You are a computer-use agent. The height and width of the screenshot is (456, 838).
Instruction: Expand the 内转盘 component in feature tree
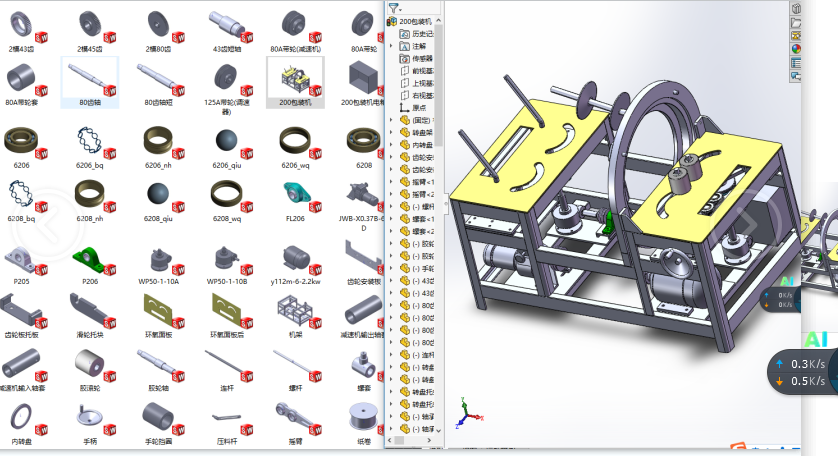(391, 144)
